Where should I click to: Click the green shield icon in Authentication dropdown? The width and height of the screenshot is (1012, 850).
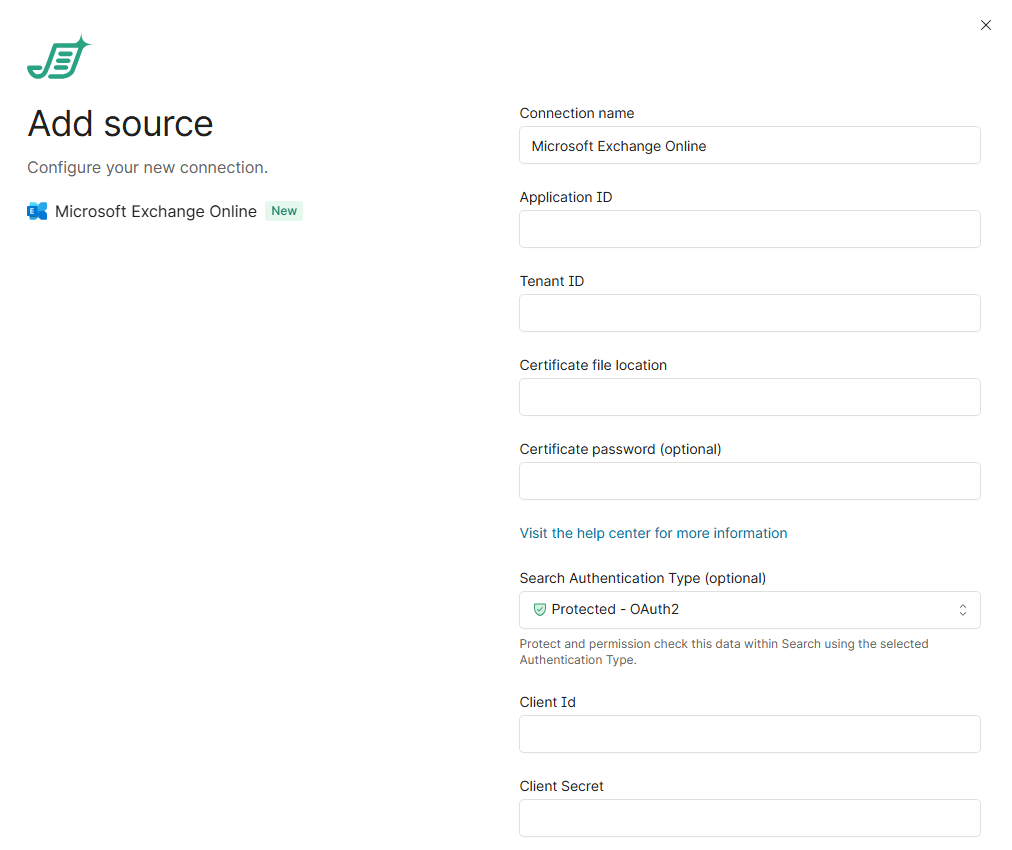[x=540, y=609]
